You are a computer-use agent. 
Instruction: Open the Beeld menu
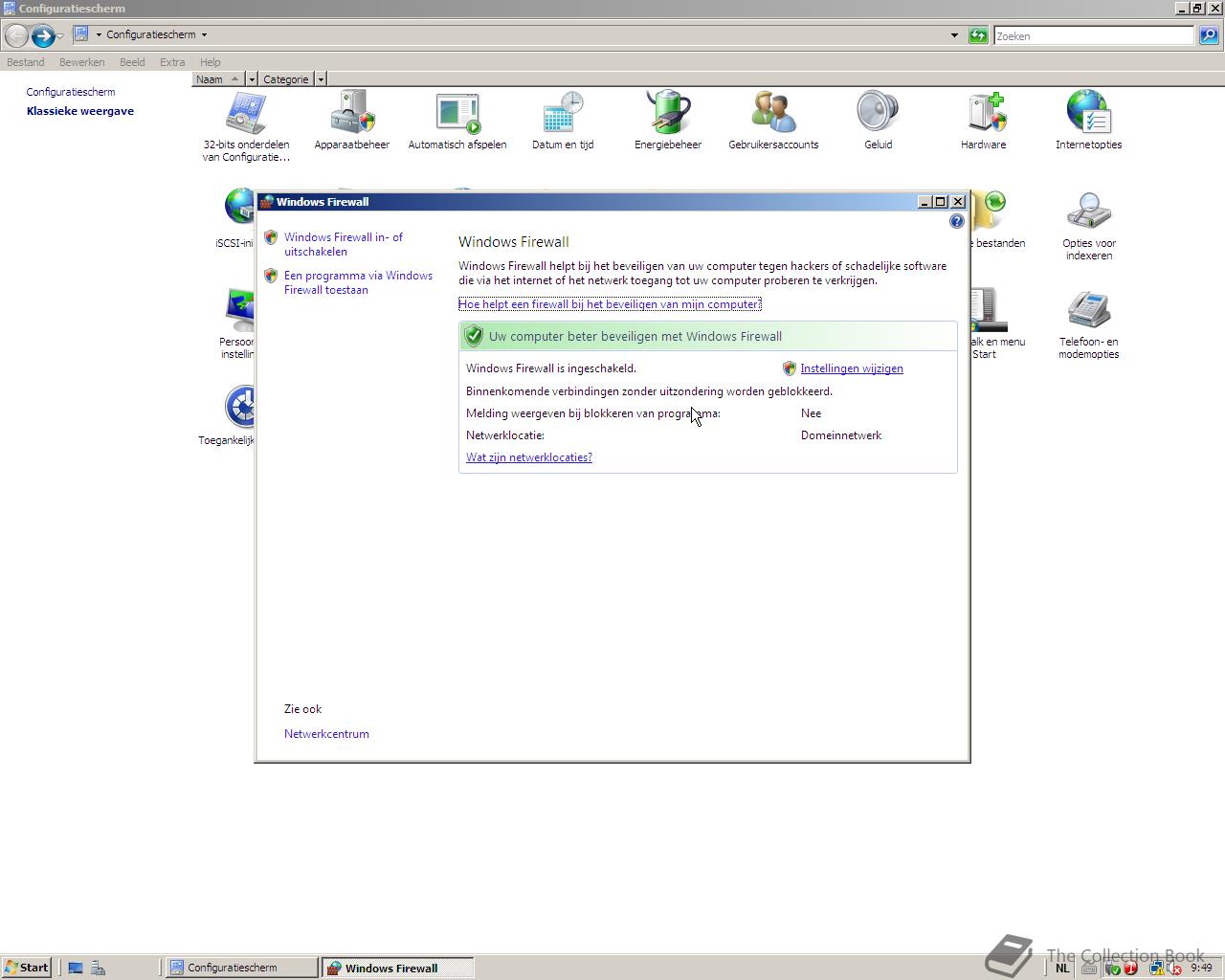[x=132, y=62]
